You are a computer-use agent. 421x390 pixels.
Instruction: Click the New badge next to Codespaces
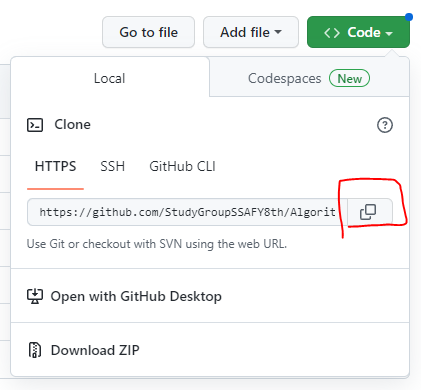click(349, 79)
